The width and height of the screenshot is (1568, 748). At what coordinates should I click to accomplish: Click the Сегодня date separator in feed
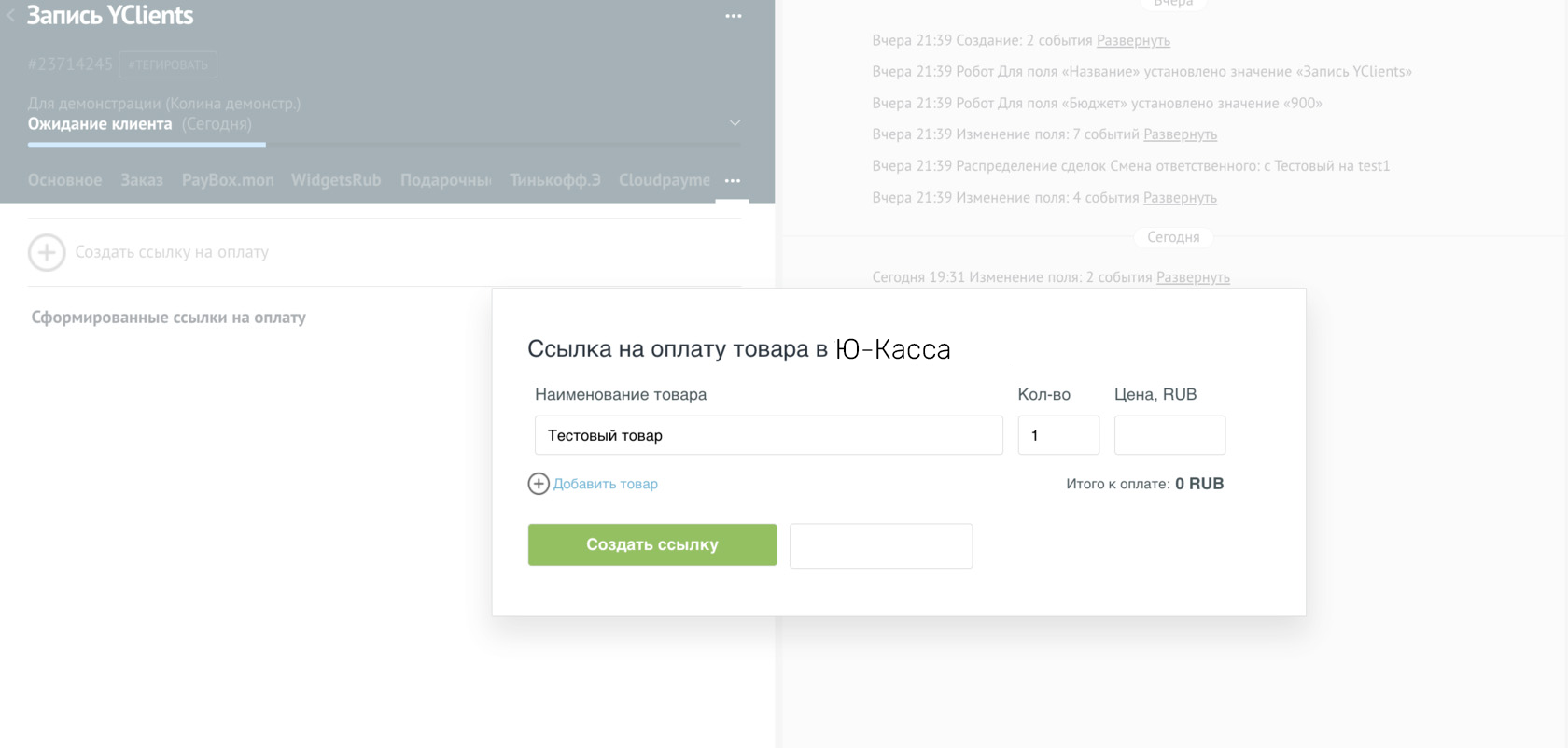click(1173, 237)
